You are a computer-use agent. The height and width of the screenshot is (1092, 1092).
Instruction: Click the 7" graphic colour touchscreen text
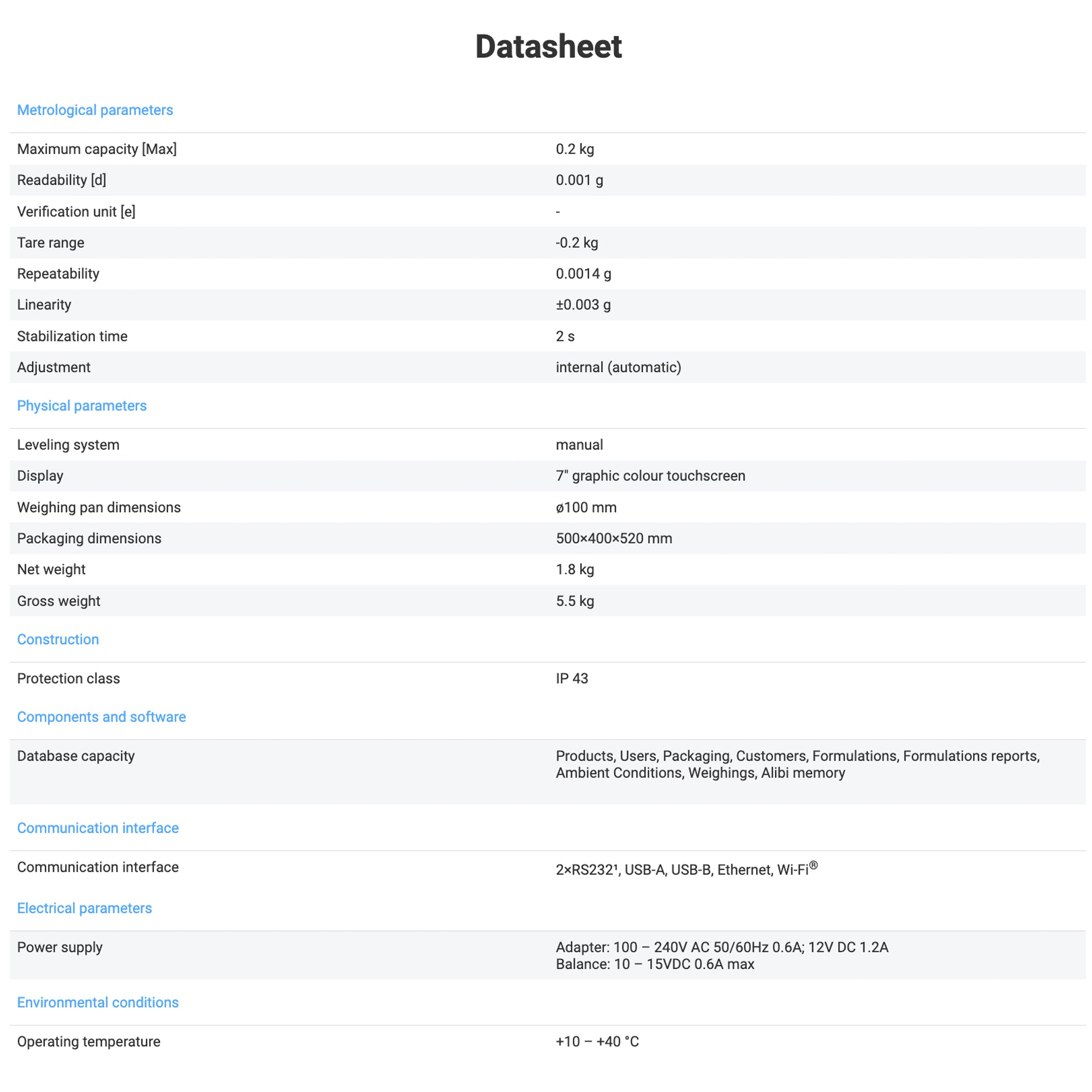650,476
